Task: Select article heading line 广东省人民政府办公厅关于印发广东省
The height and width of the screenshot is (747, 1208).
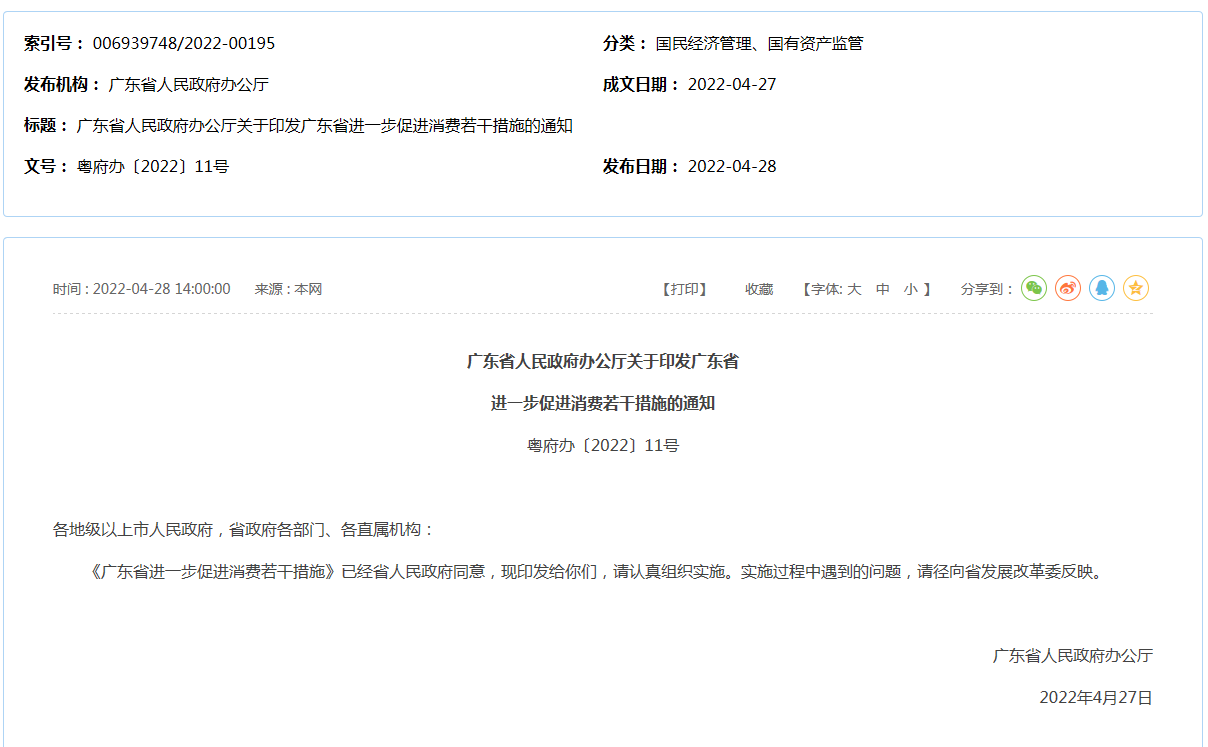Action: click(603, 361)
